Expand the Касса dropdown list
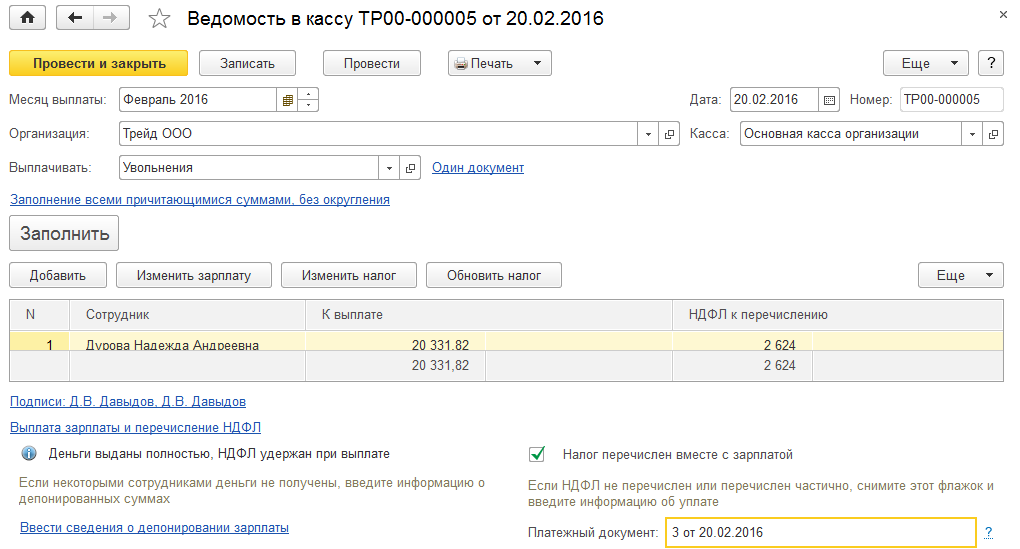1020x549 pixels. click(x=972, y=134)
